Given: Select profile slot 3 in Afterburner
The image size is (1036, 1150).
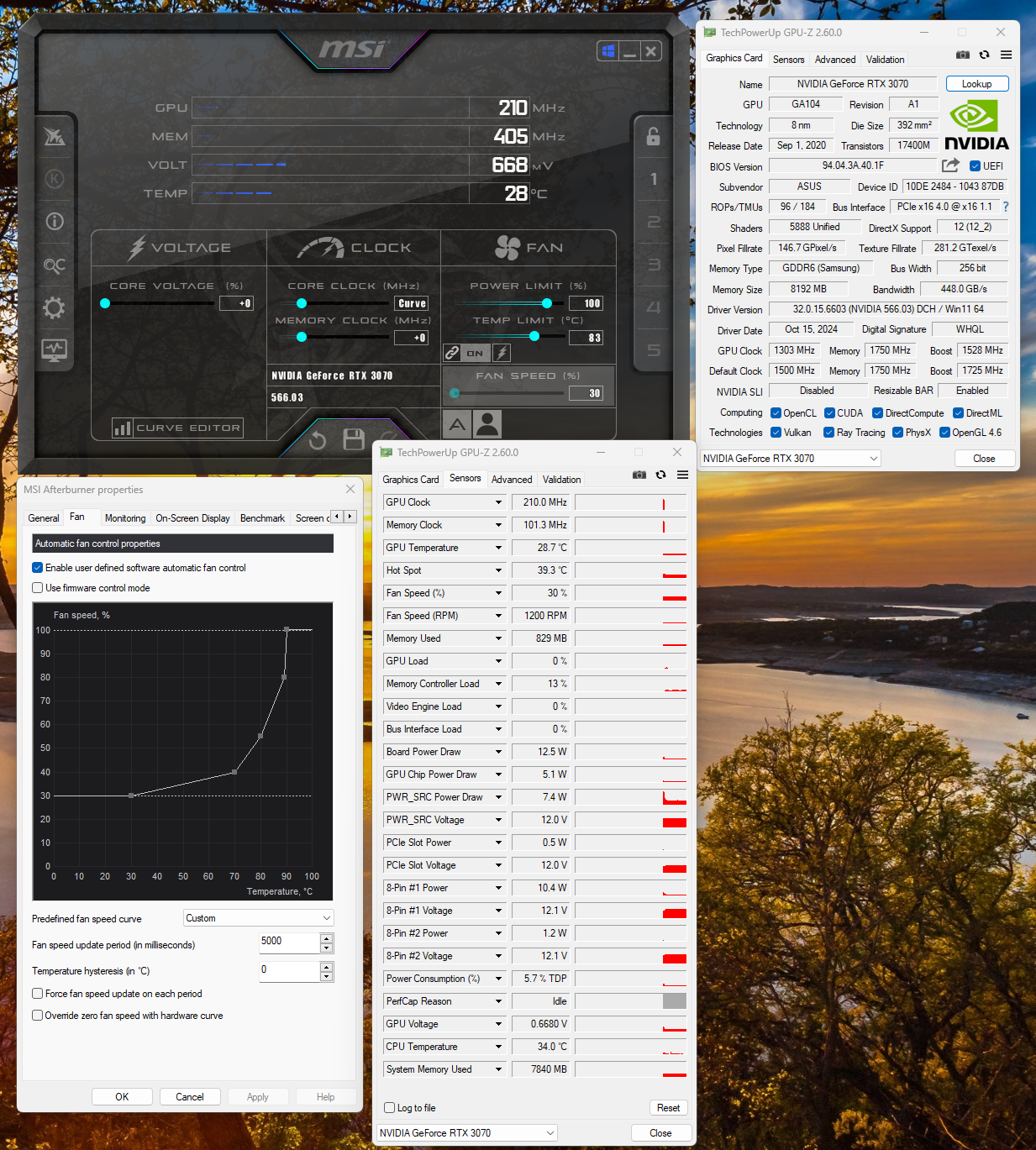Looking at the screenshot, I should tap(653, 265).
